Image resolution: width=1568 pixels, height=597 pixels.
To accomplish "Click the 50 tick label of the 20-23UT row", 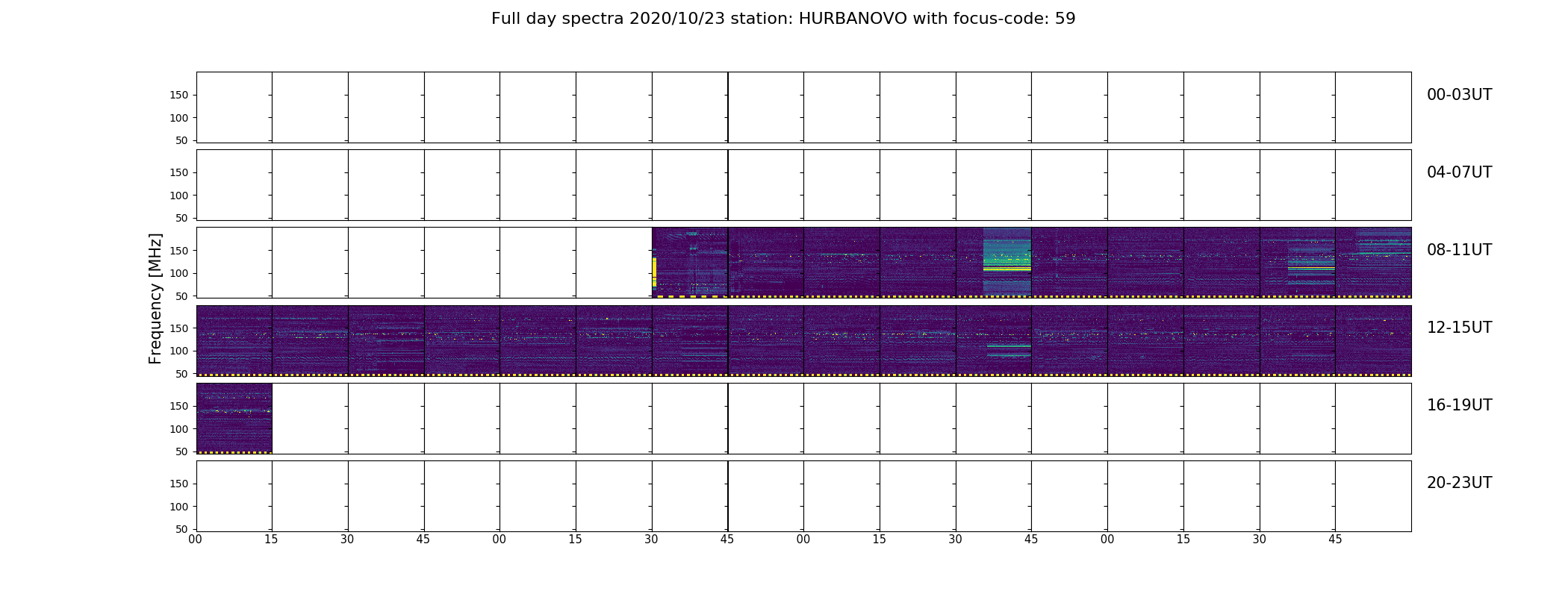I will [x=182, y=529].
